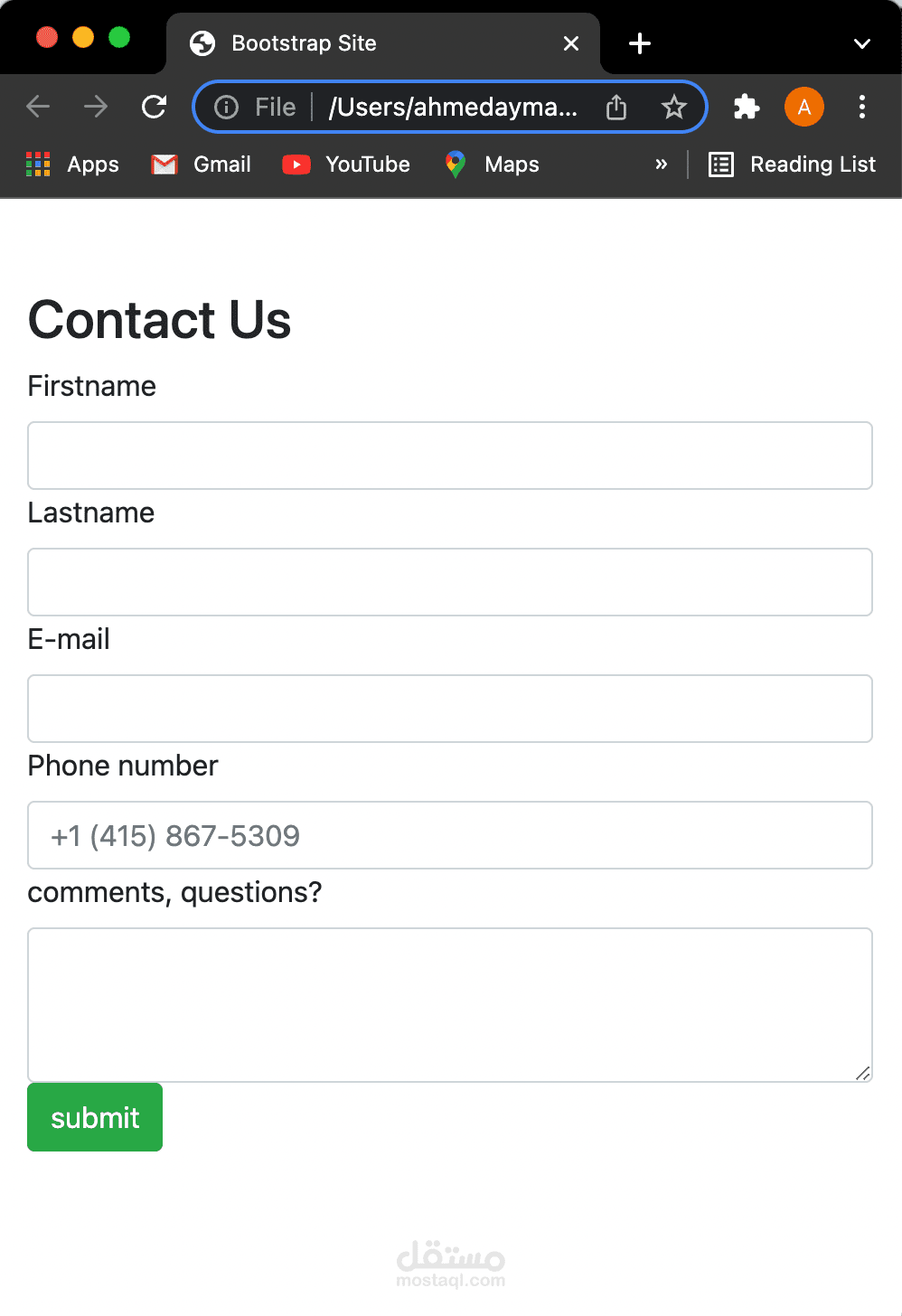This screenshot has width=902, height=1316.
Task: Click the Phone number input field
Action: 449,835
